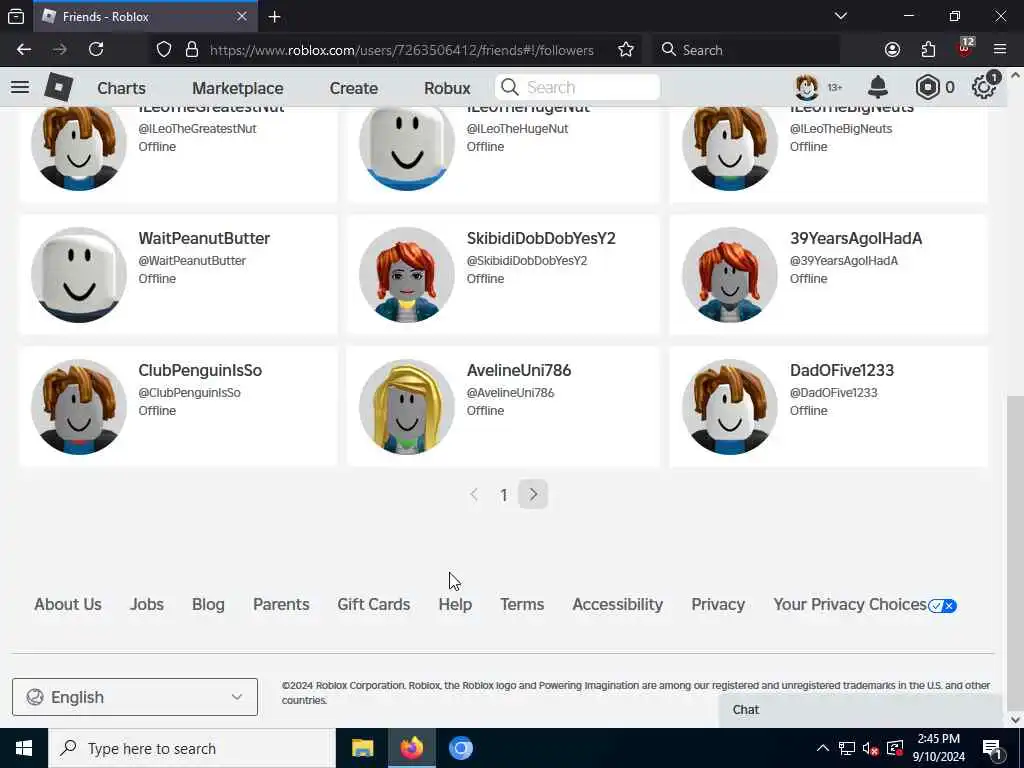Toggle the Your Privacy Choices icon
The image size is (1024, 768).
tap(942, 606)
